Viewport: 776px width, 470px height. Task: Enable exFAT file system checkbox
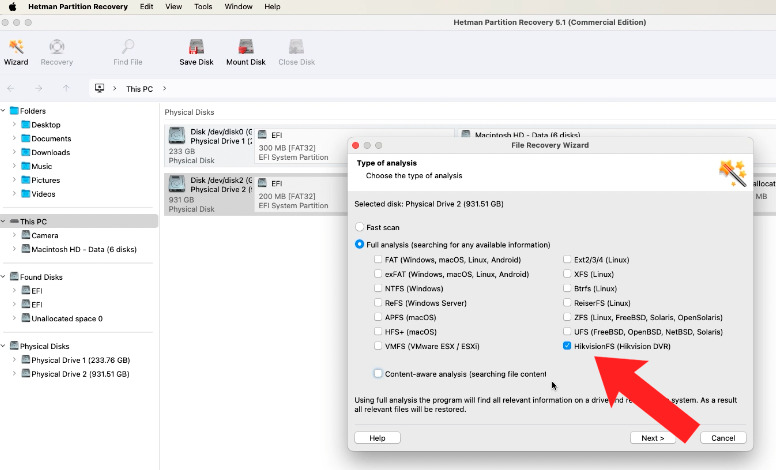click(378, 274)
